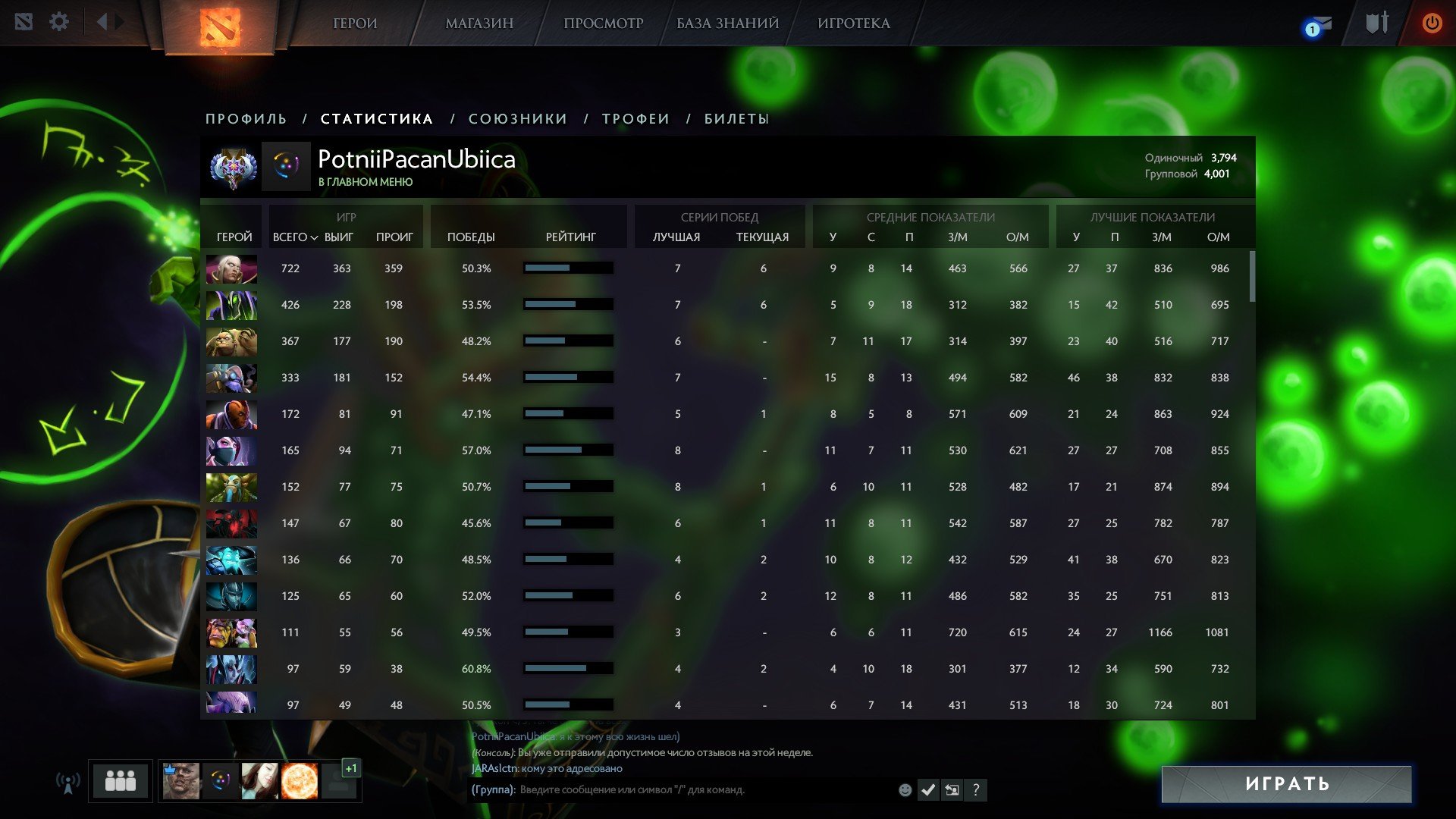Viewport: 1456px width, 819px height.
Task: Click the back navigation arrow
Action: [102, 22]
